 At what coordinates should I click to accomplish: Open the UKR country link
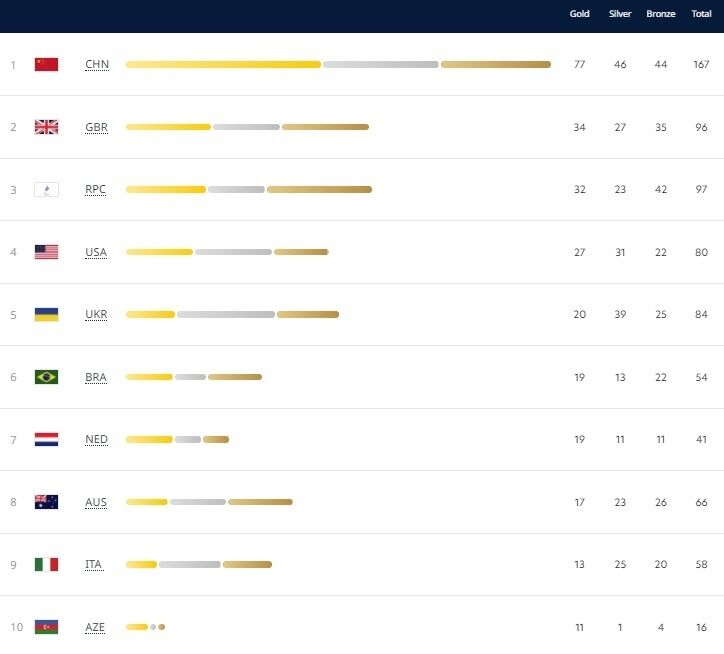96,314
